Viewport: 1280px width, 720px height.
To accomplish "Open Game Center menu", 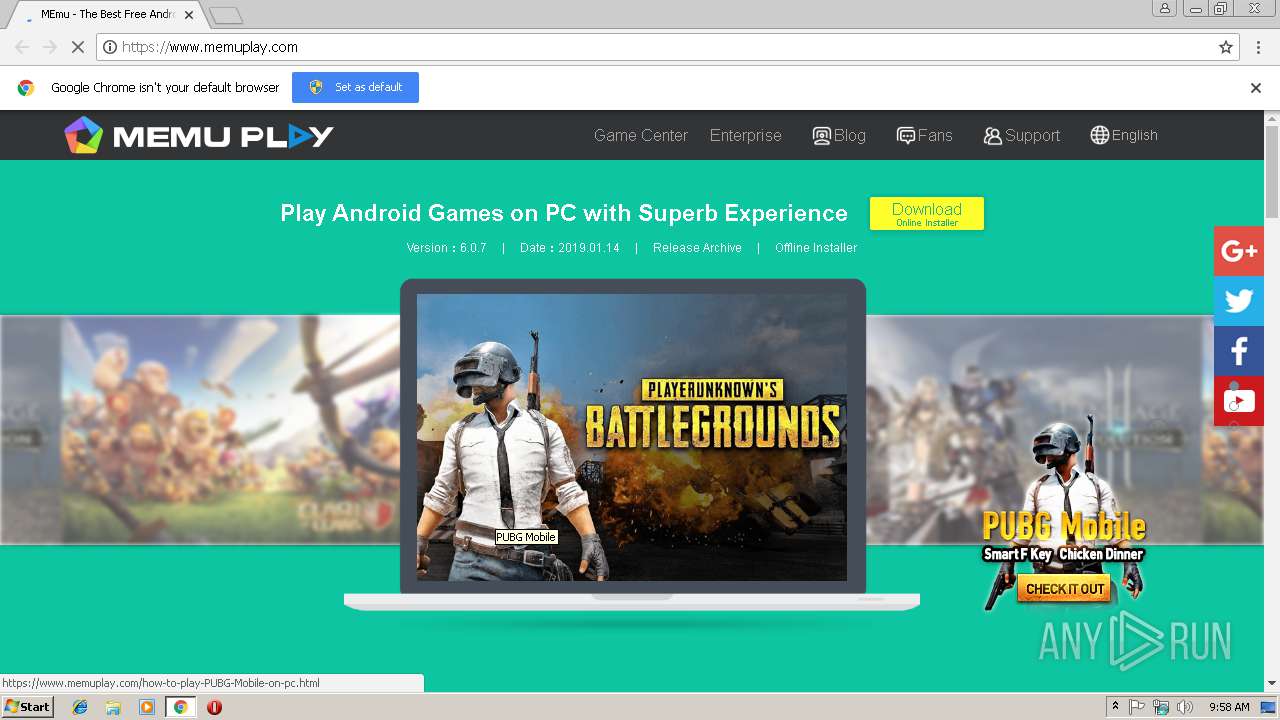I will [641, 135].
